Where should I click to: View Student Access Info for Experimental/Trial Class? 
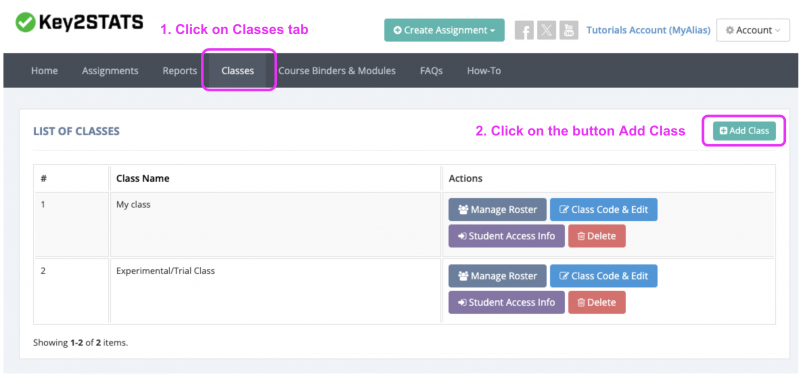507,302
